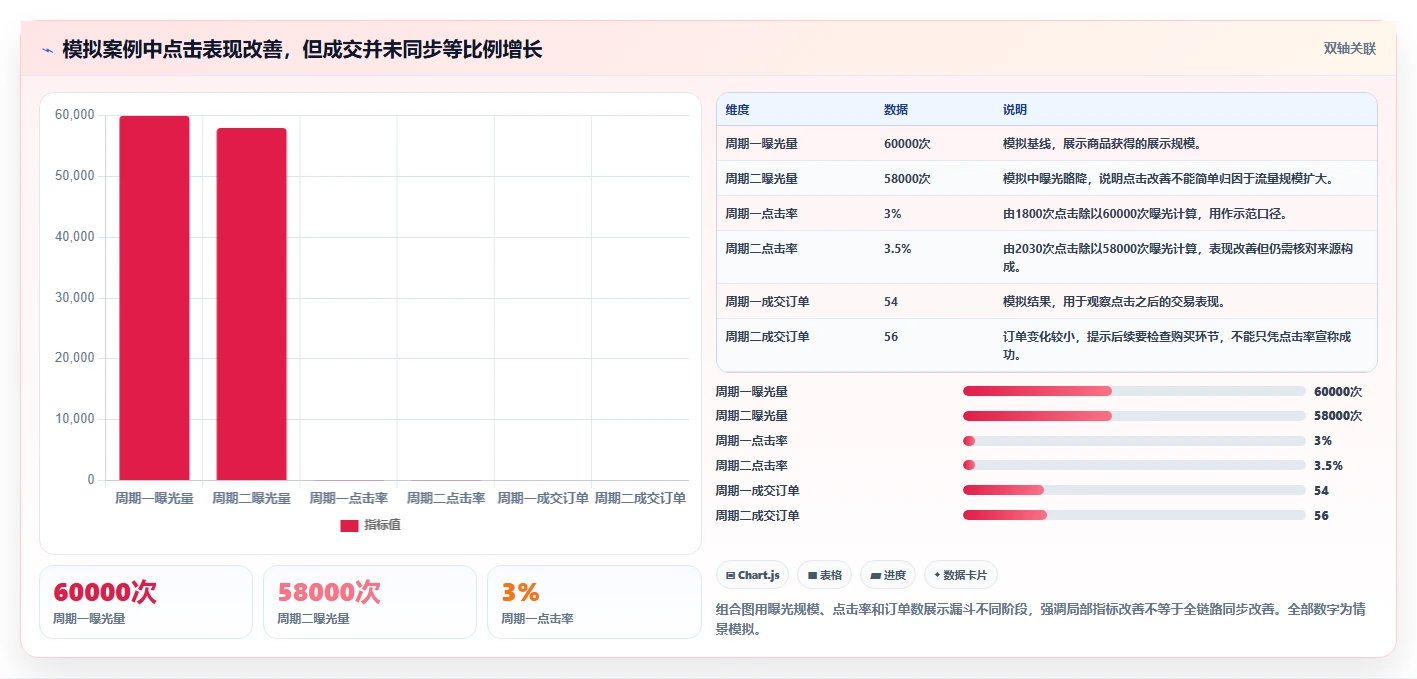Click the 周期二曝光量 progress bar
Viewport: 1417px width, 679px height.
[1134, 416]
